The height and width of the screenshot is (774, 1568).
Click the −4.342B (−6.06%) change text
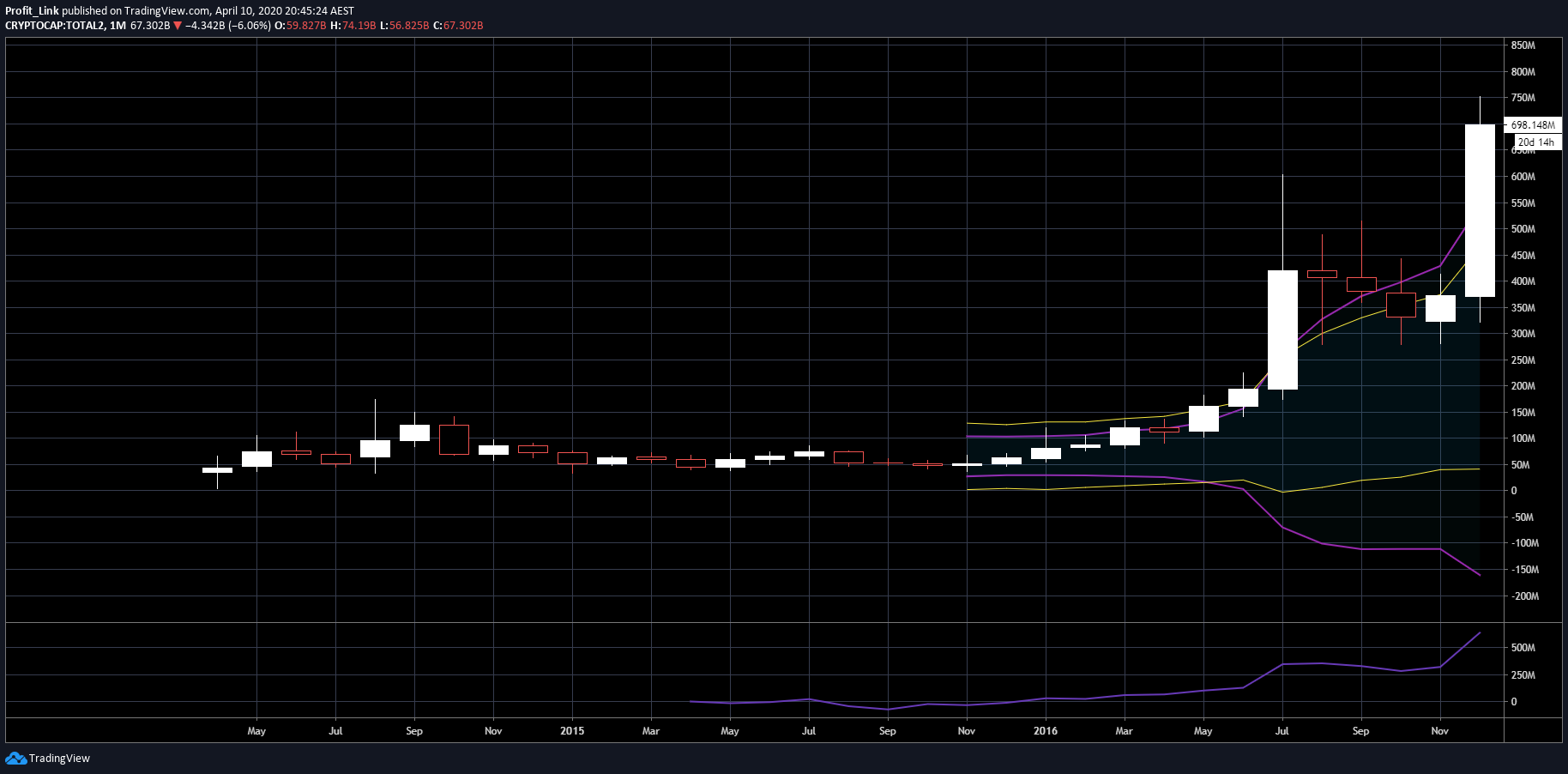coord(228,26)
